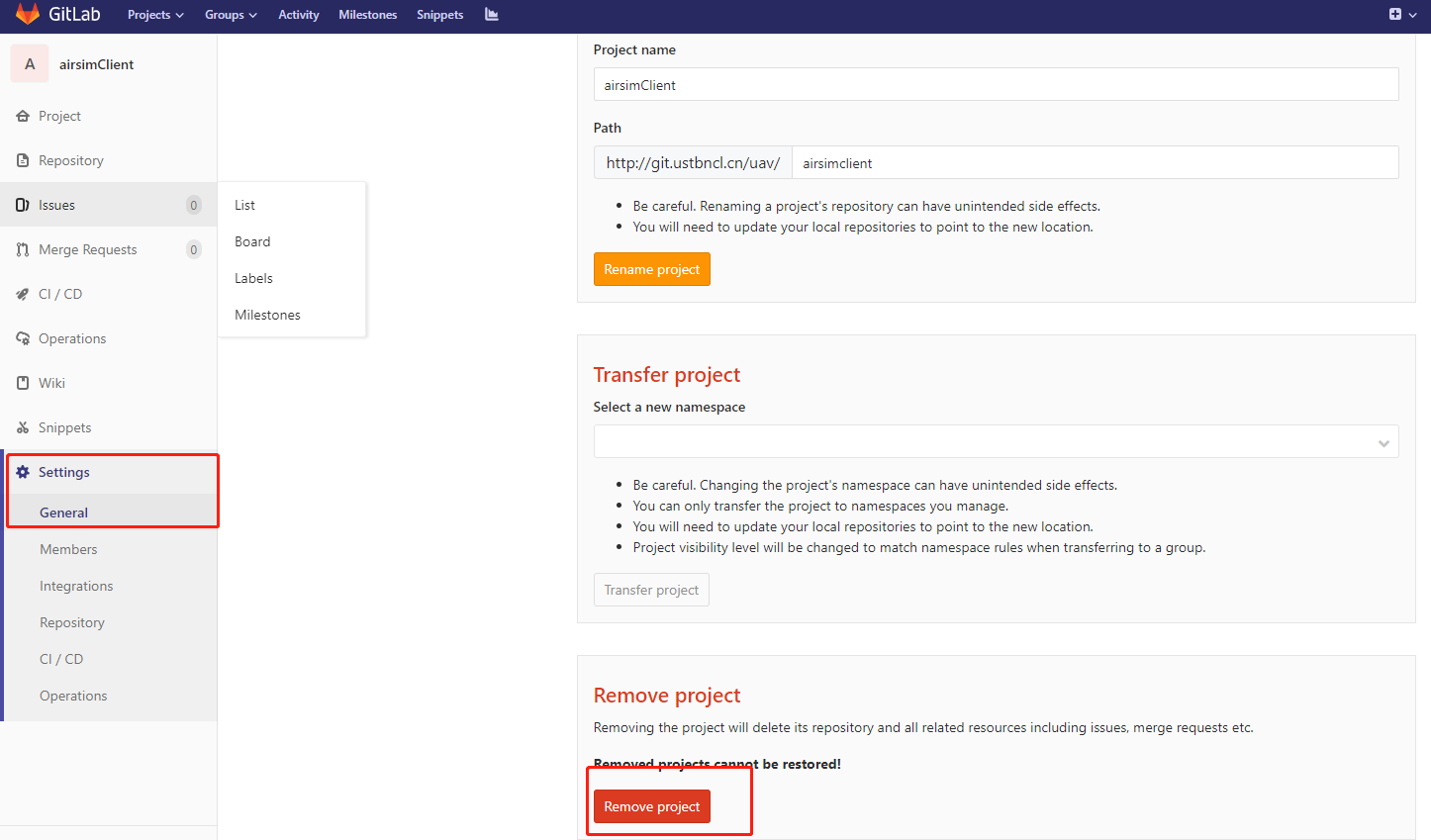Select the Wiki icon in sidebar

22,382
